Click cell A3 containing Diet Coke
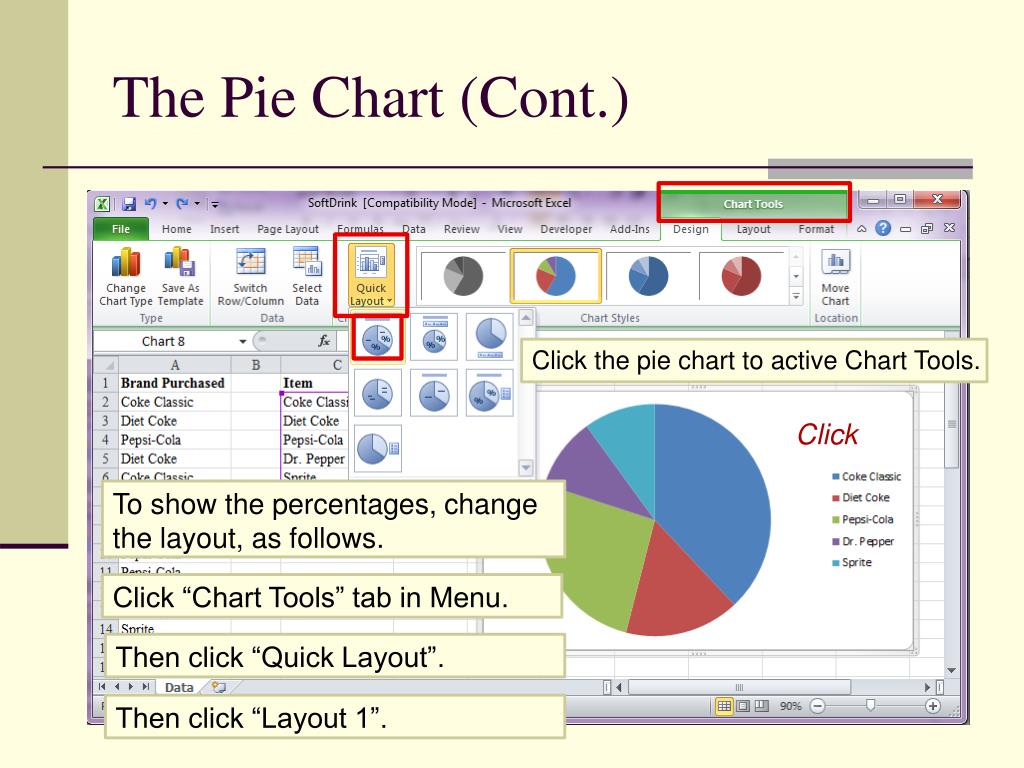This screenshot has width=1024, height=768. (x=174, y=421)
